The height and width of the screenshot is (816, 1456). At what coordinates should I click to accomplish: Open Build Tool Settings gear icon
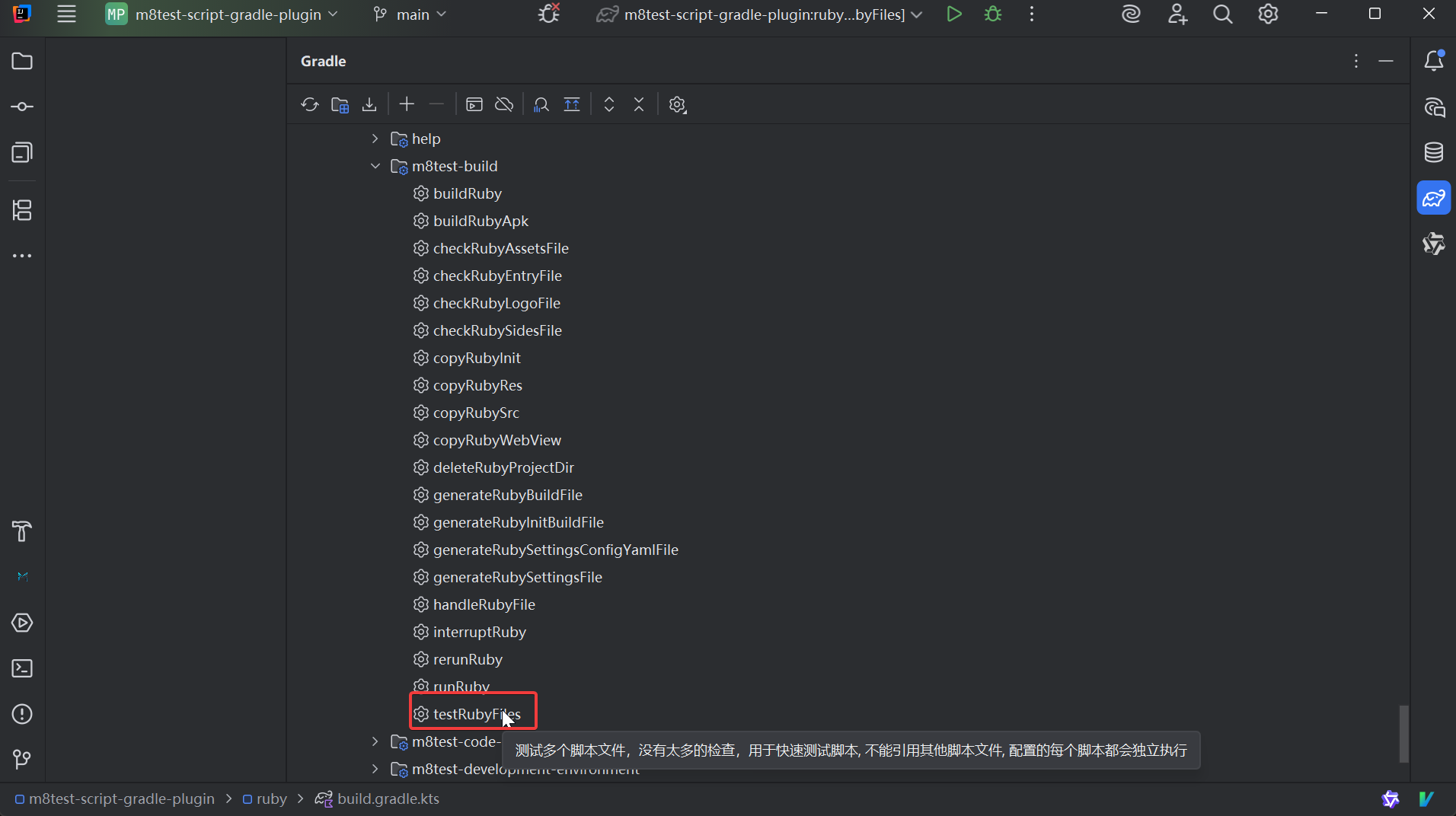click(677, 105)
